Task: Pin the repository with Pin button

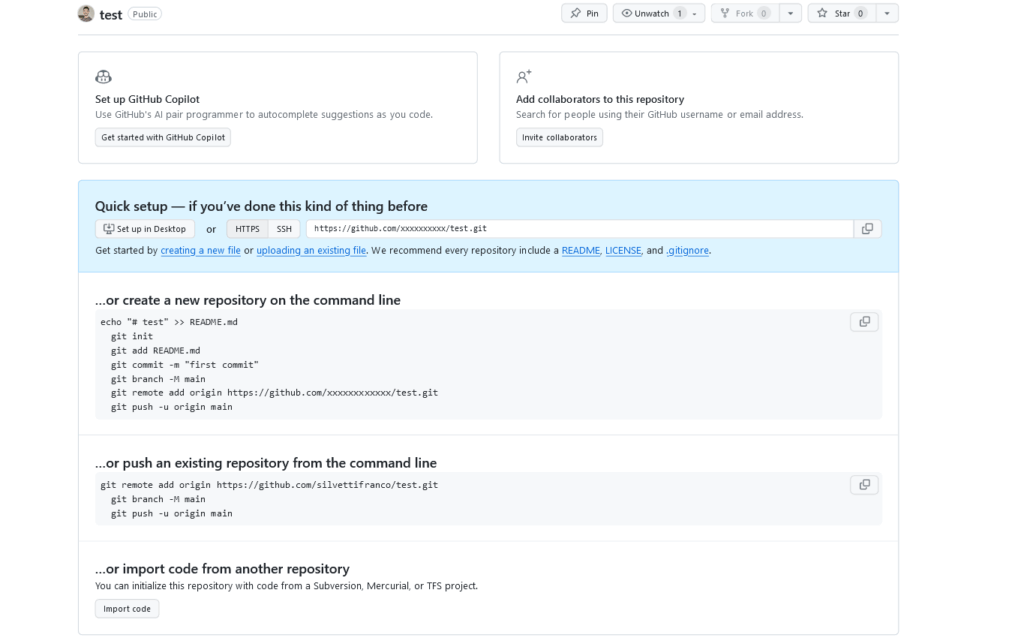Action: [x=584, y=13]
